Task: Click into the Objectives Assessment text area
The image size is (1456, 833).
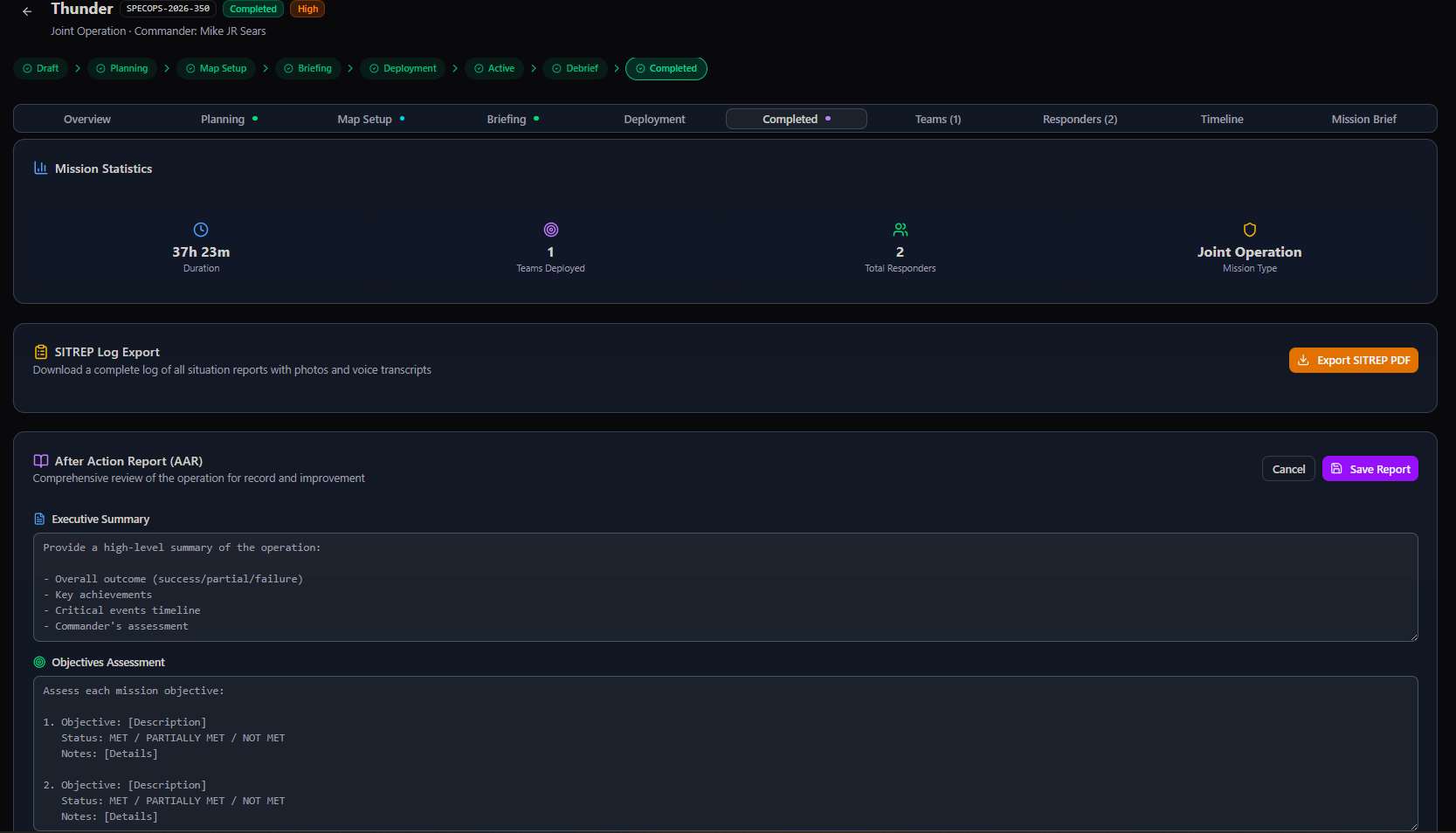Action: (x=726, y=754)
